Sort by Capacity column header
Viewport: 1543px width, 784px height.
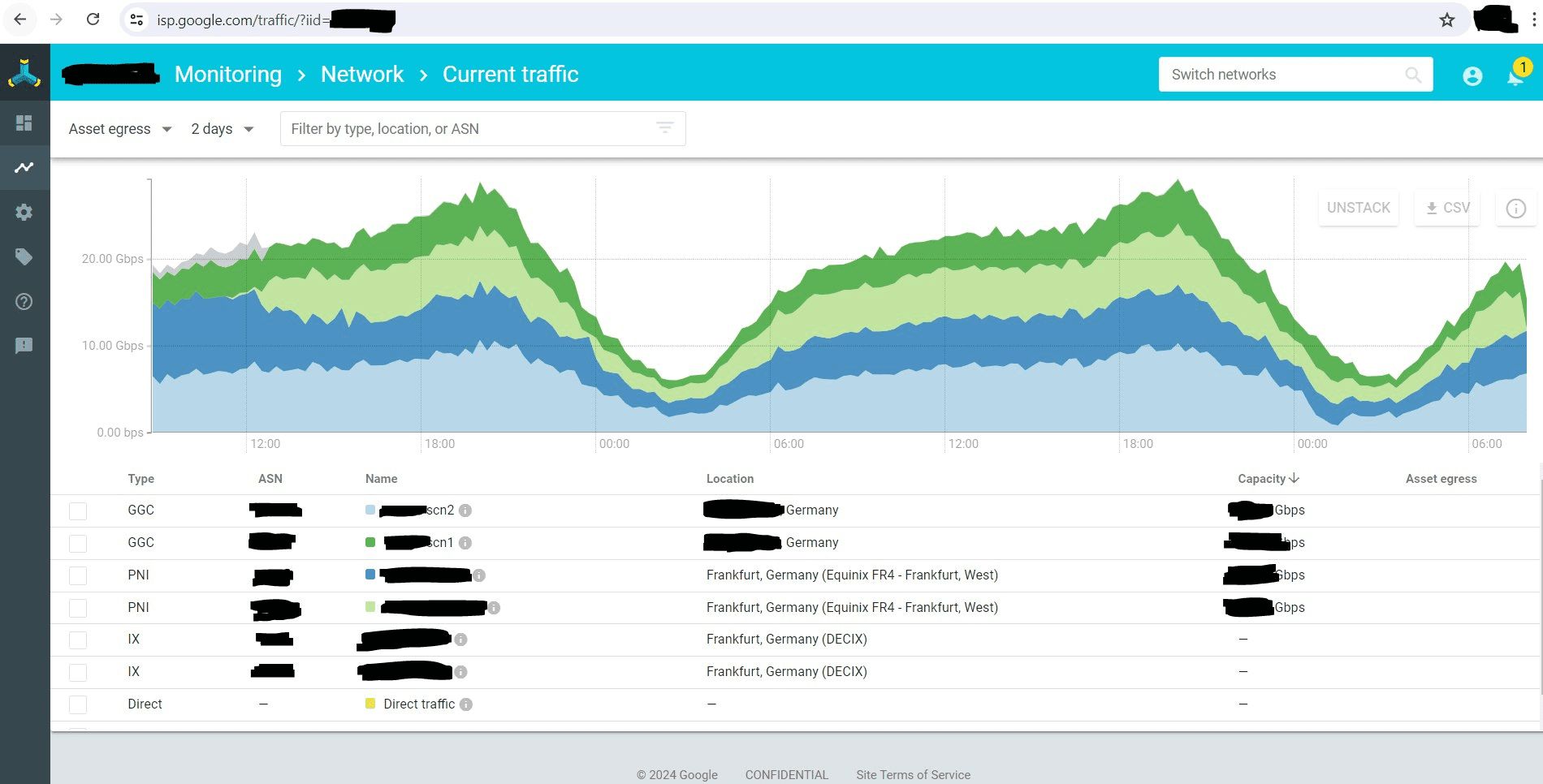1269,479
